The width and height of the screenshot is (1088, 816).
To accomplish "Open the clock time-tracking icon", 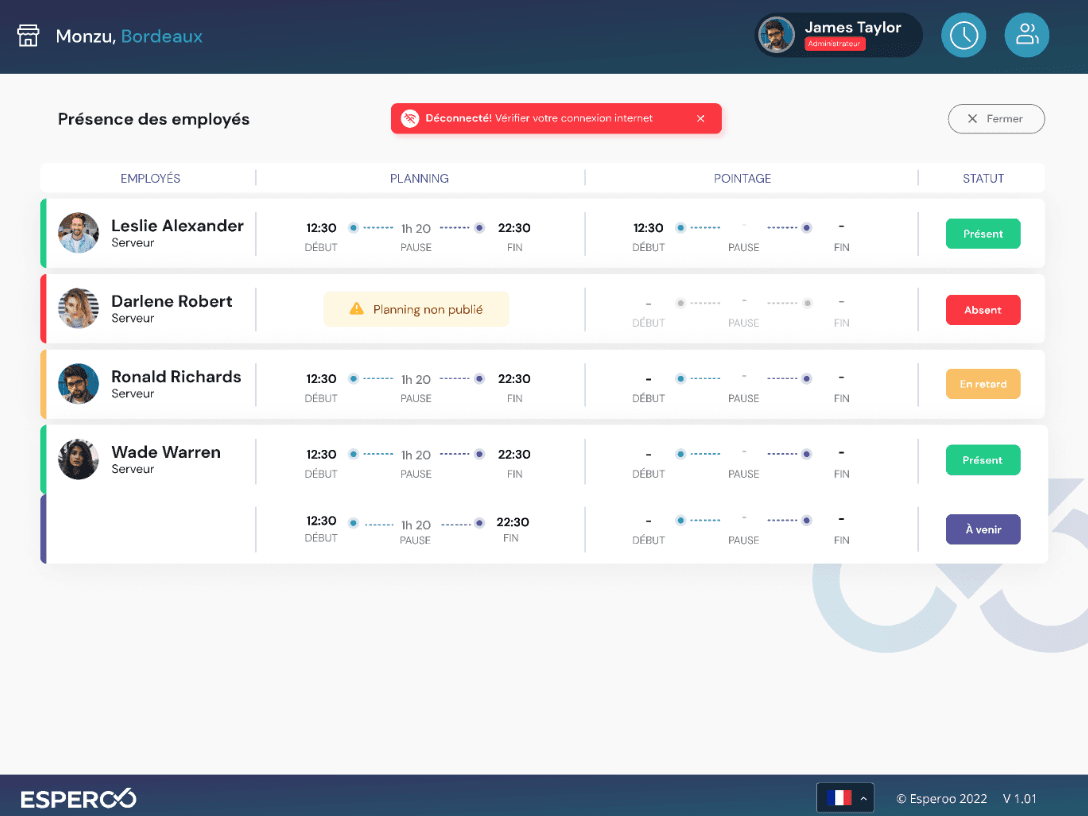I will 963,35.
